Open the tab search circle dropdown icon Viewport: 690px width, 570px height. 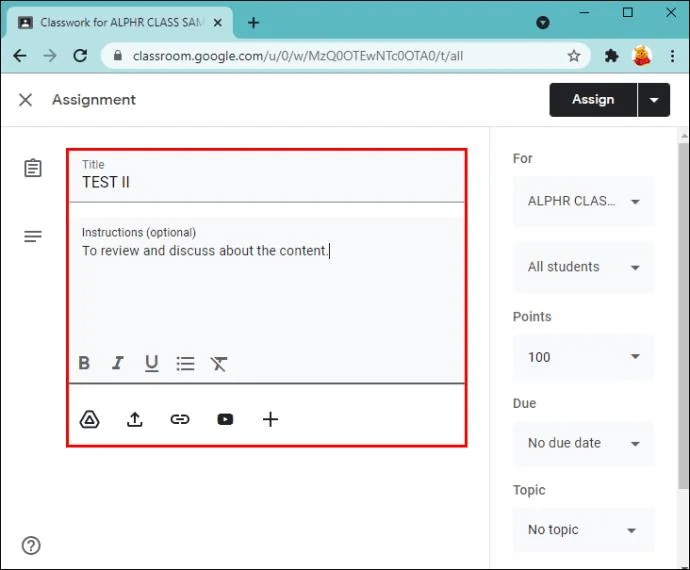coord(543,22)
